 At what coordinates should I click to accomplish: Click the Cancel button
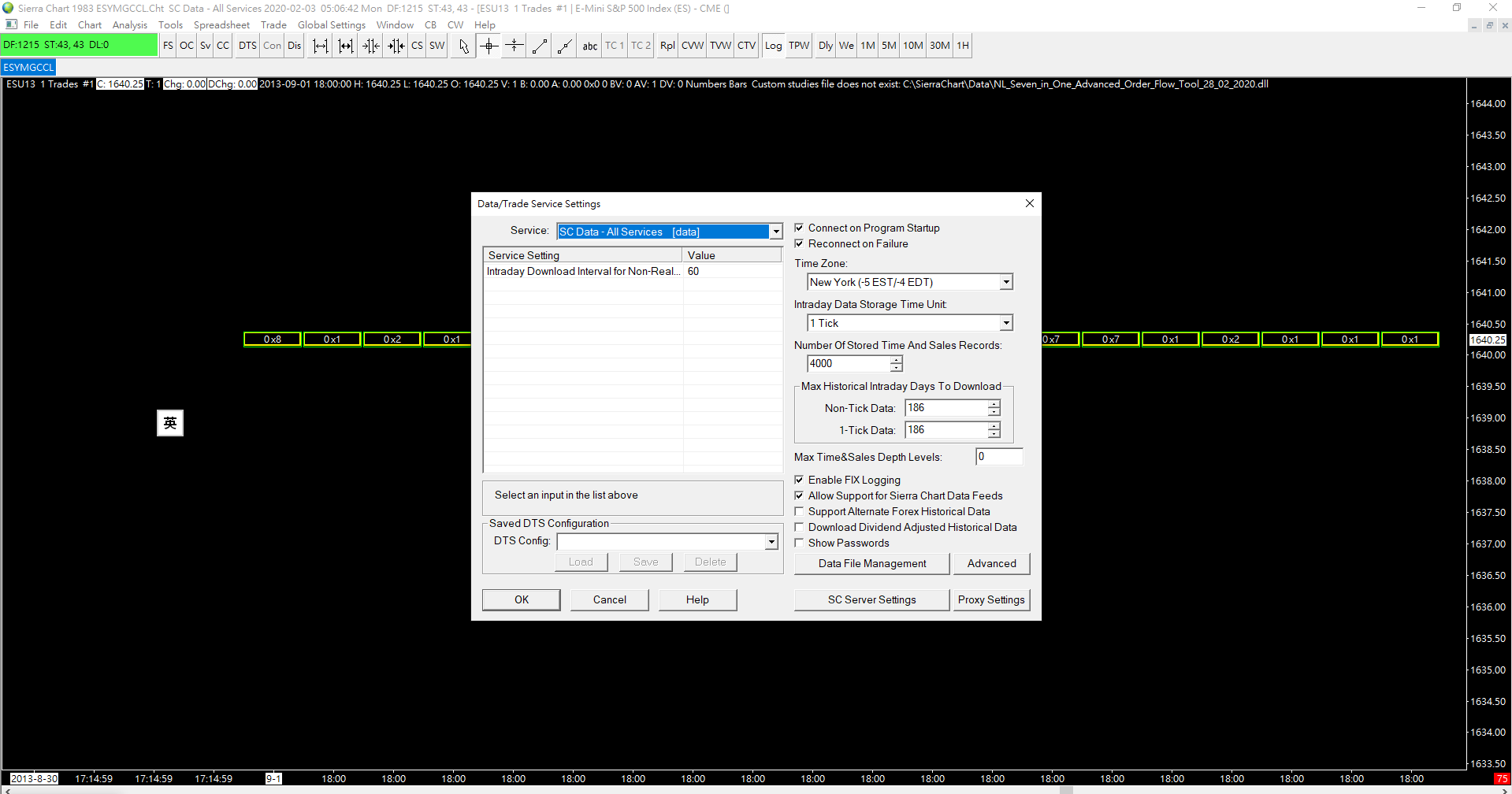610,599
